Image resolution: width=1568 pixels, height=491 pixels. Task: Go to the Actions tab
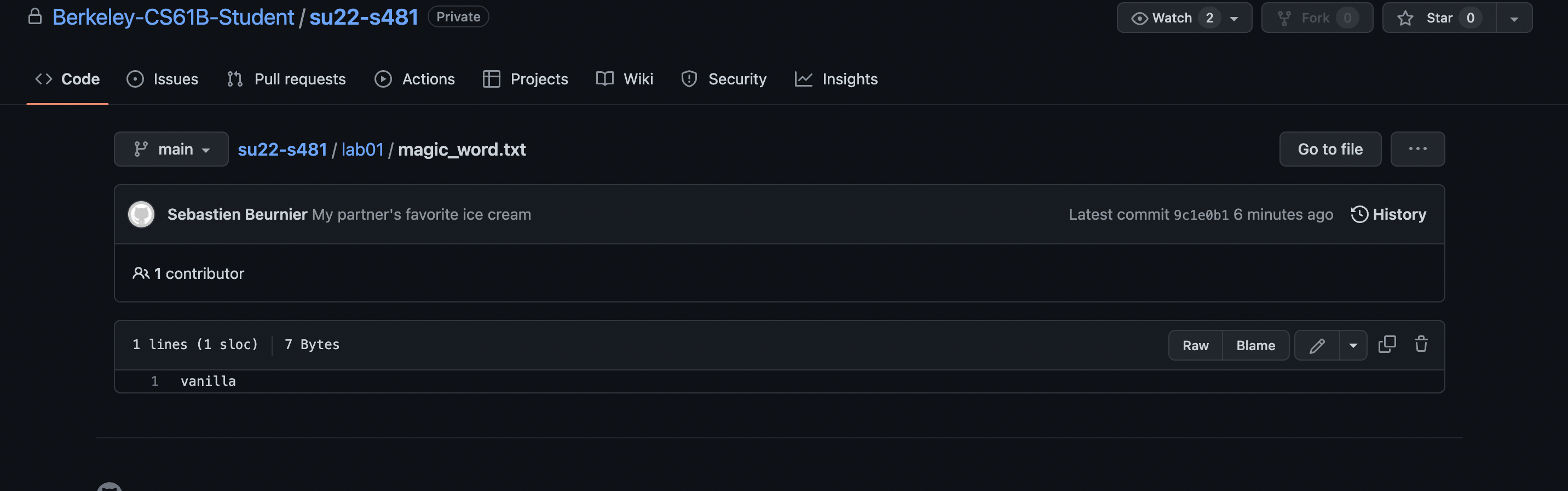pos(414,79)
